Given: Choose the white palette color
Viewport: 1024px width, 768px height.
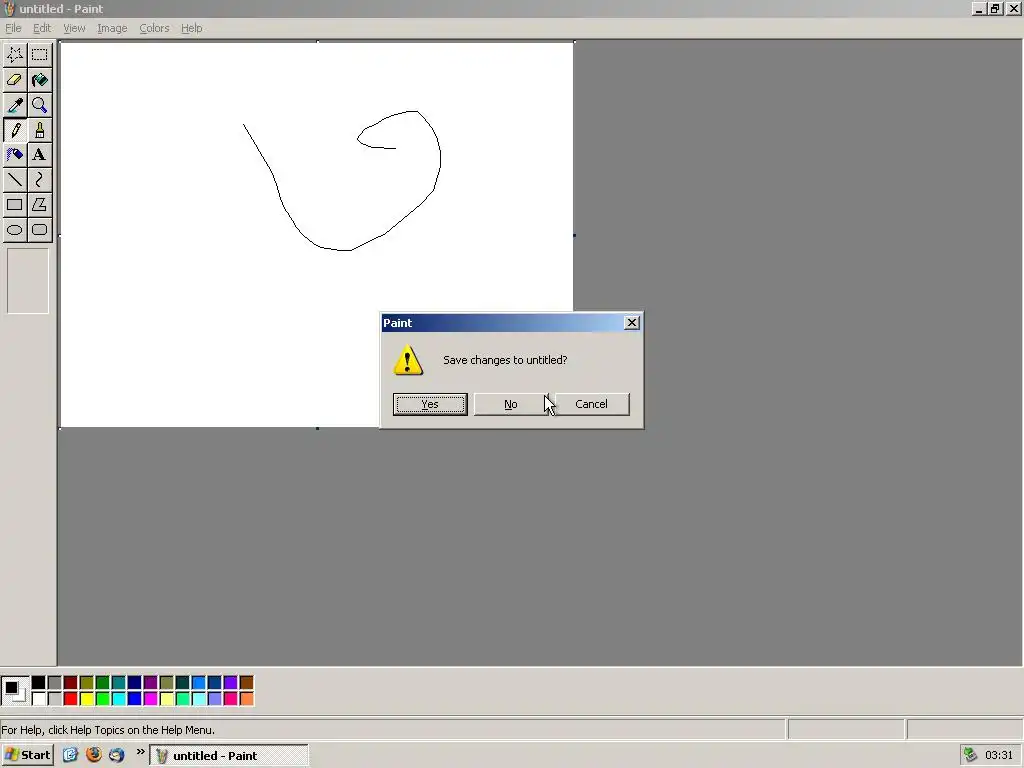Looking at the screenshot, I should click(x=39, y=699).
